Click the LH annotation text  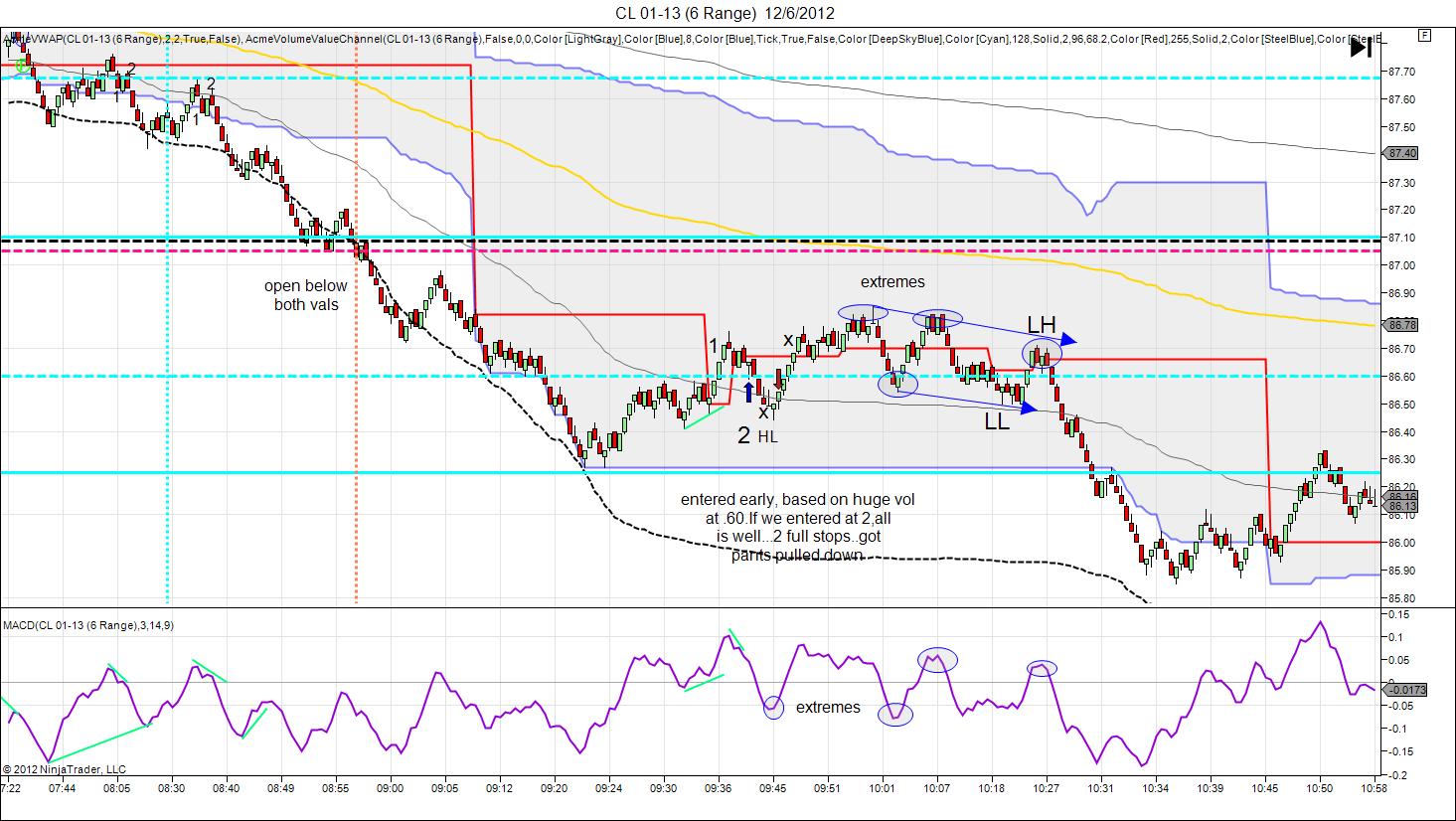tap(1042, 325)
